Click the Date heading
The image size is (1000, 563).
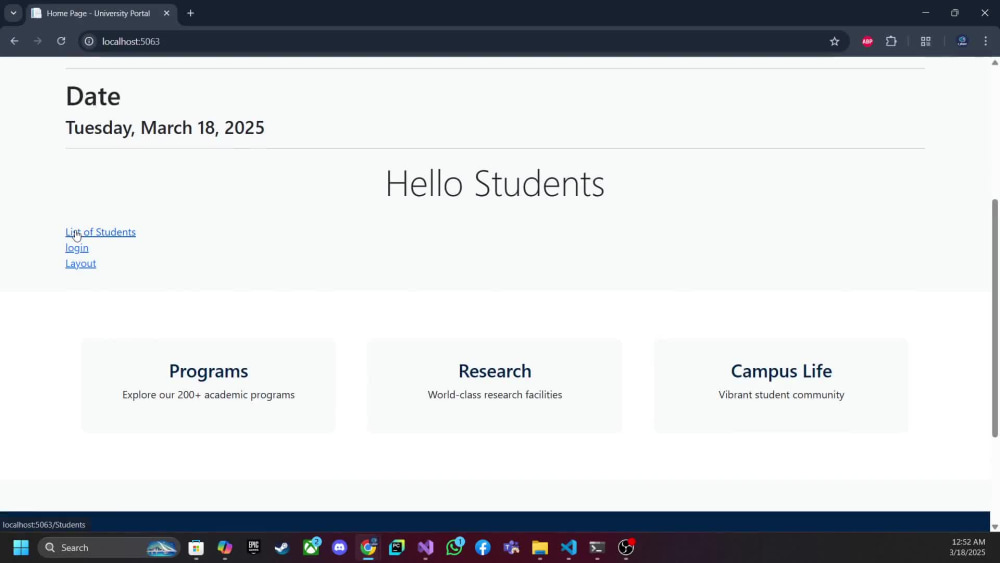click(x=93, y=96)
